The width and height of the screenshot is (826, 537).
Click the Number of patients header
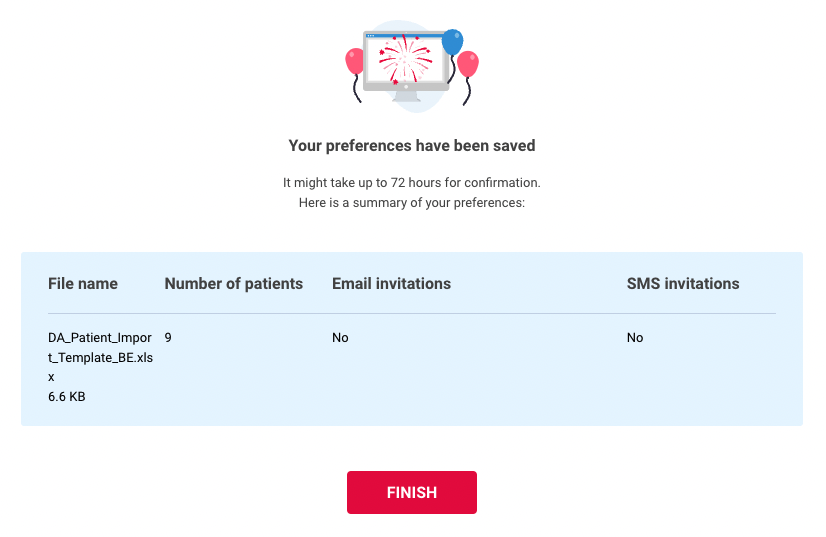click(233, 284)
